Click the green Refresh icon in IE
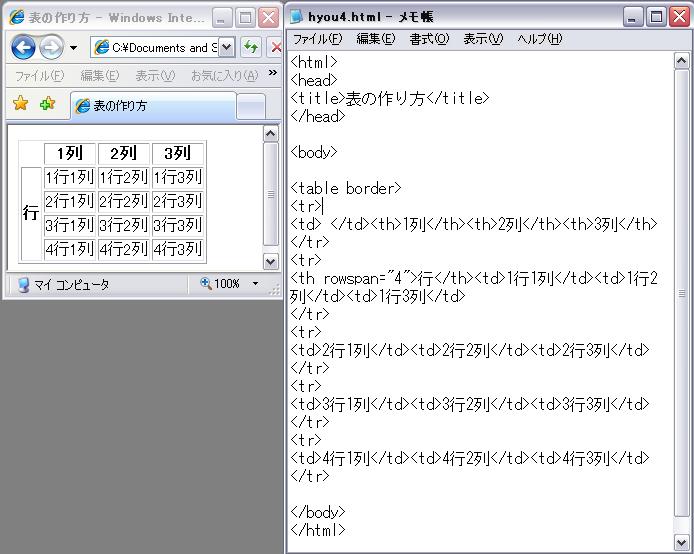694x554 pixels. 251,47
